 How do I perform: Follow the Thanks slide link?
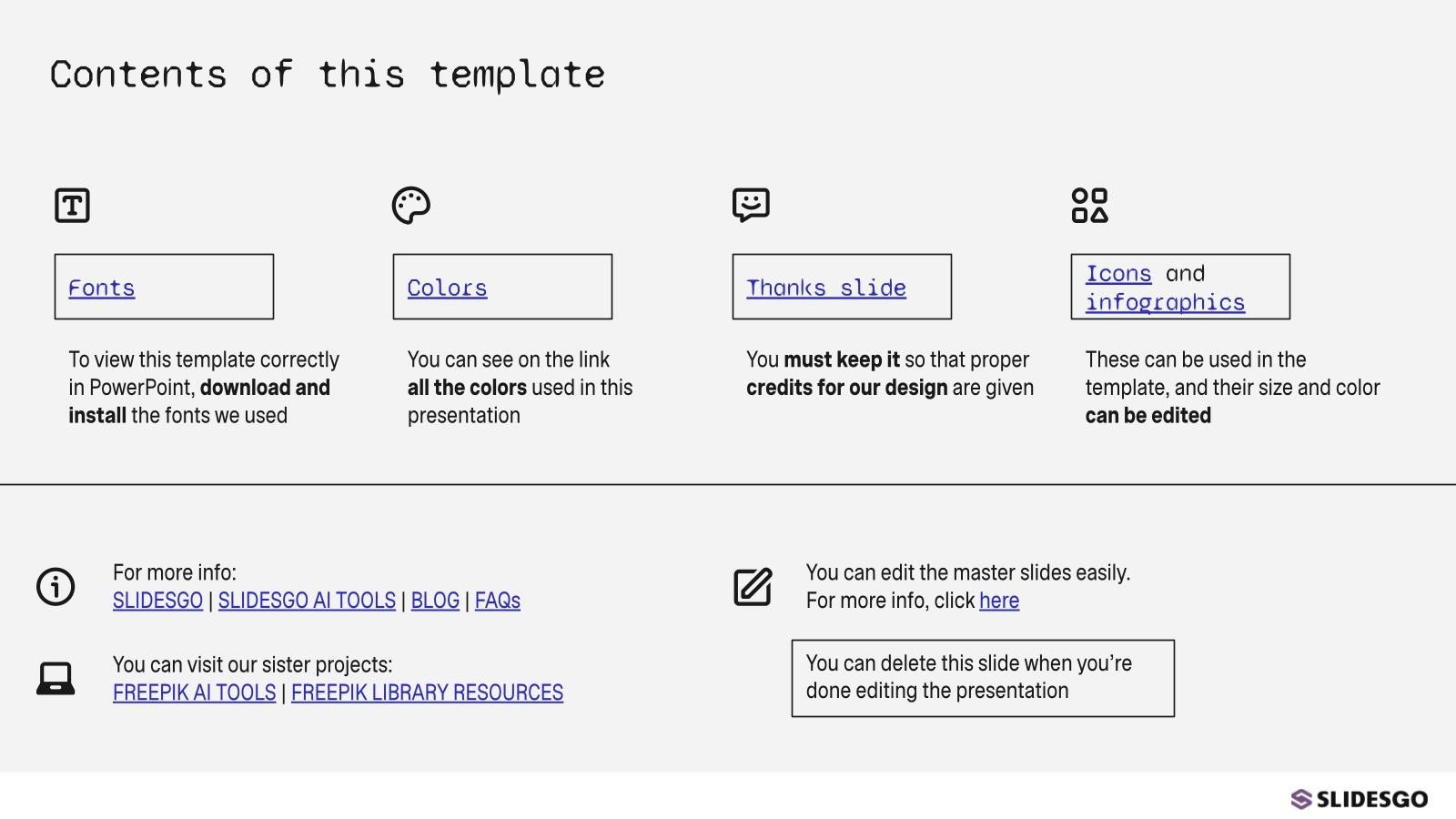pos(825,288)
